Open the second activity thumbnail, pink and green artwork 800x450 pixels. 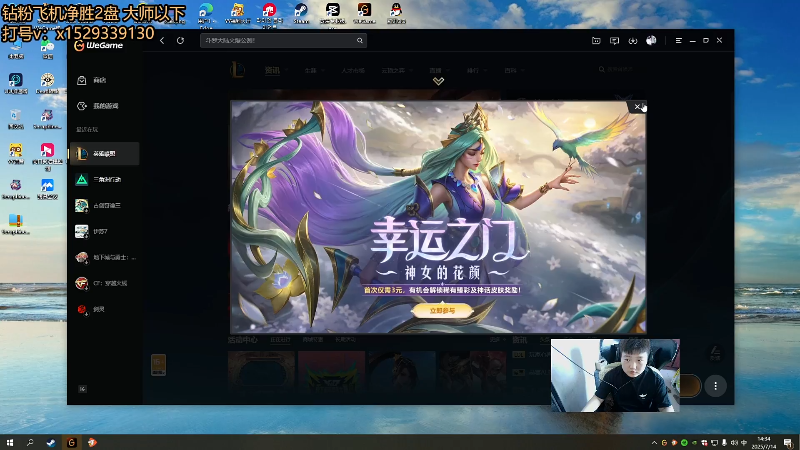[332, 371]
